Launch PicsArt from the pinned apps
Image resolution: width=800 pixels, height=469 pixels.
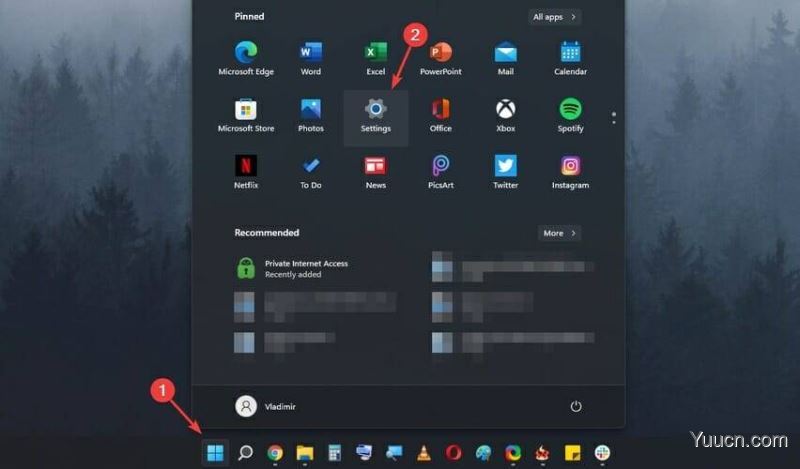(x=441, y=171)
